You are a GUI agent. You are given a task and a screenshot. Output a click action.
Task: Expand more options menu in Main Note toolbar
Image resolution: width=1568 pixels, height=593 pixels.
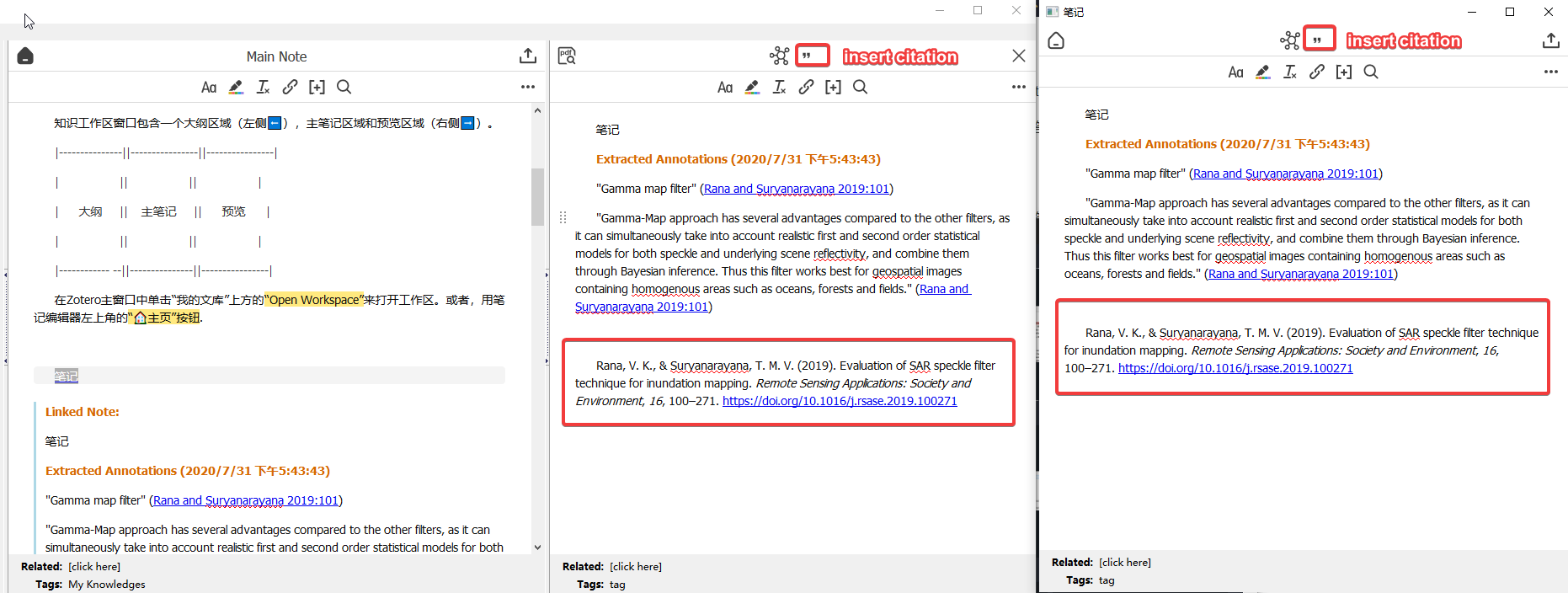[527, 87]
